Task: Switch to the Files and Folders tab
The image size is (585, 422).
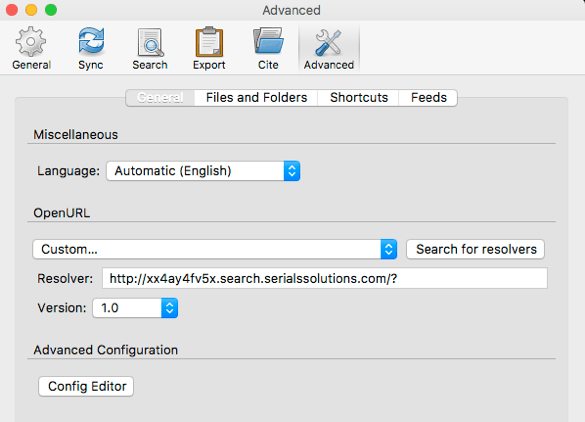Action: 256,98
